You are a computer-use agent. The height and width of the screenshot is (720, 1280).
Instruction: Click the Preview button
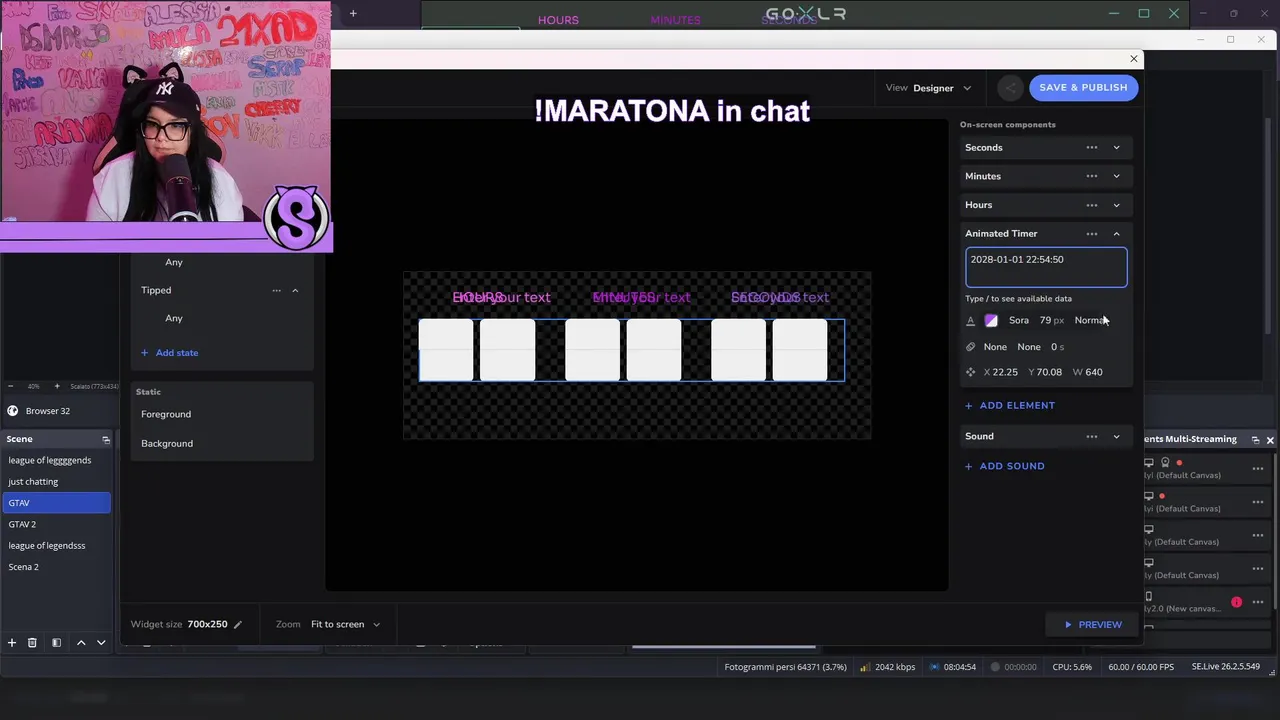[1092, 624]
